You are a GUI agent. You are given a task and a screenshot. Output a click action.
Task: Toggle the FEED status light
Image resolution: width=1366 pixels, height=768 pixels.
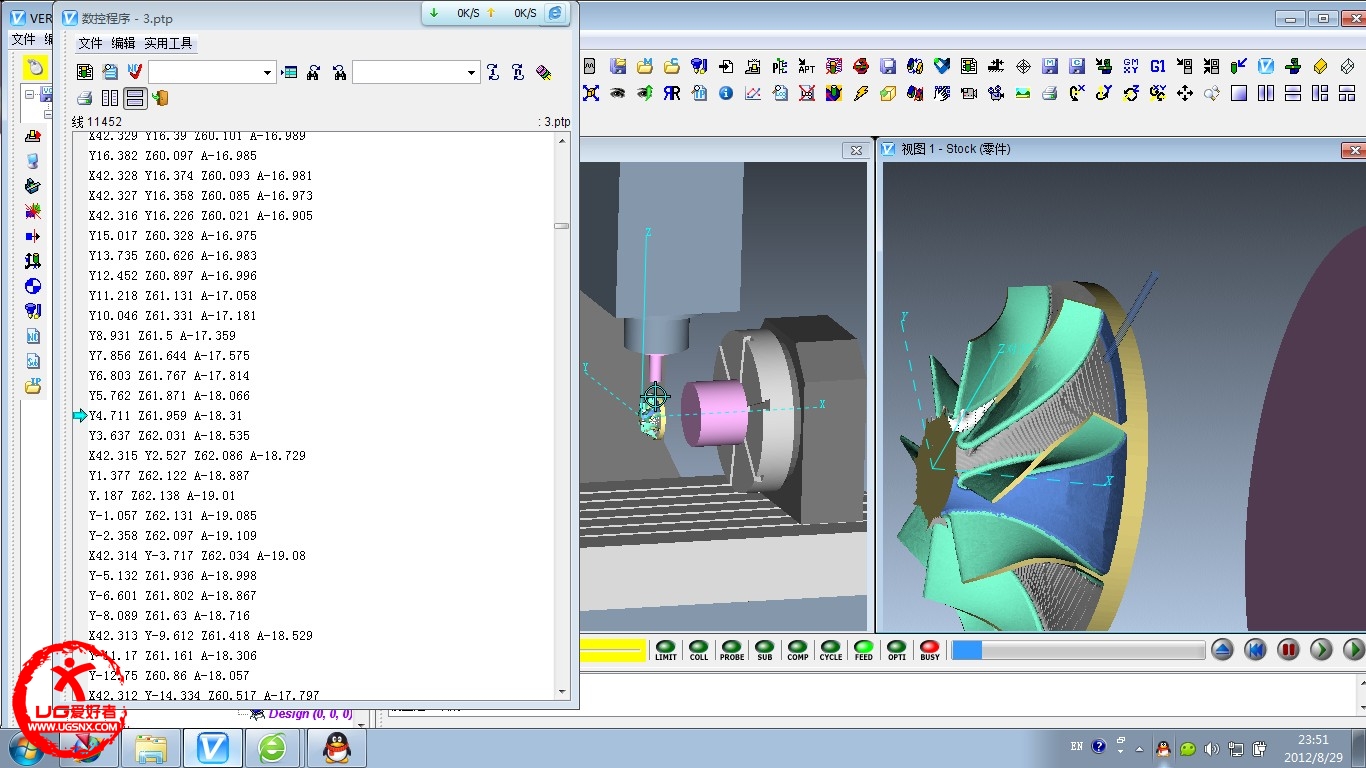tap(863, 650)
